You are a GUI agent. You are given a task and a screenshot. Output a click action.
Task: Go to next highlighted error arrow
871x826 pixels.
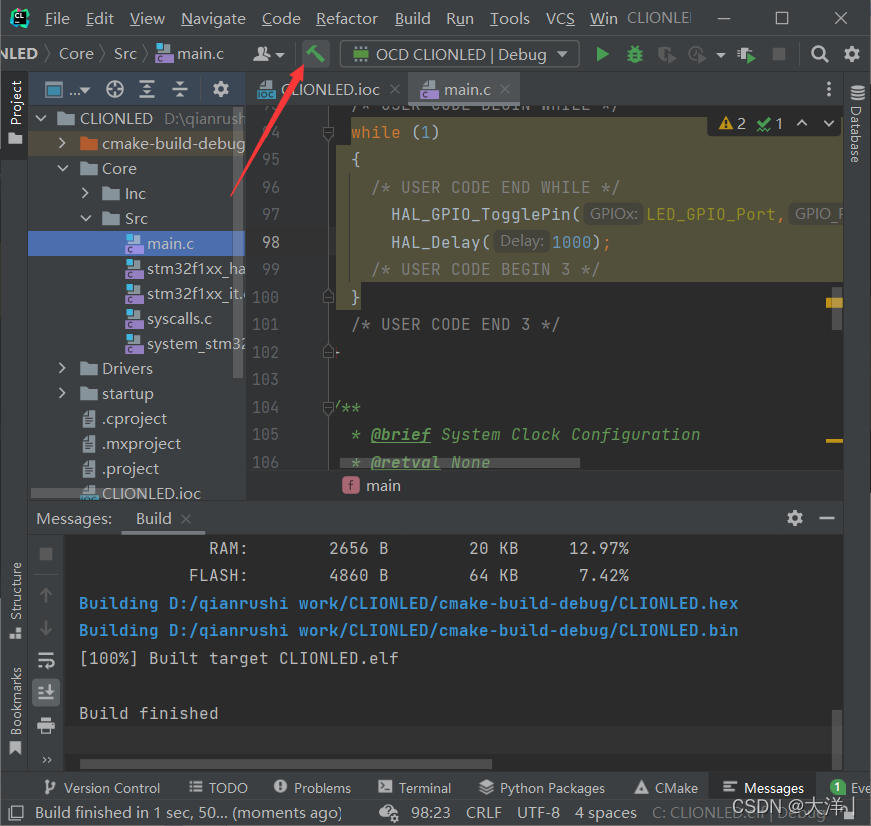tap(829, 123)
